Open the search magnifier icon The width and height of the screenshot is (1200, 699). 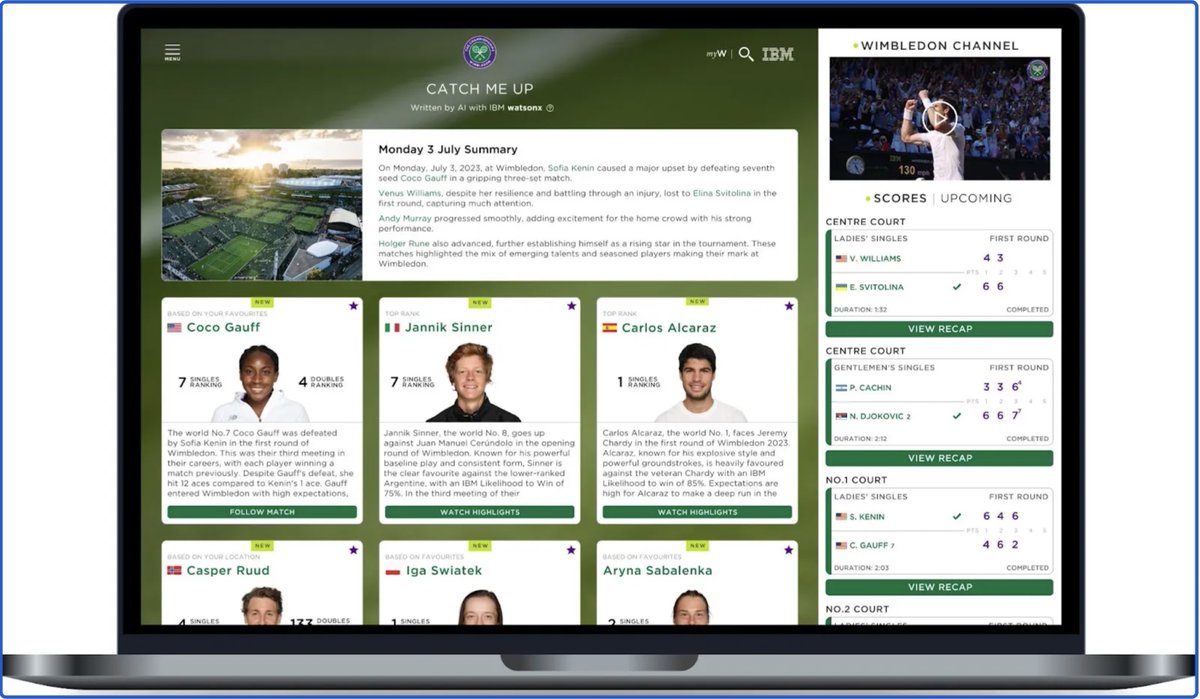[746, 54]
